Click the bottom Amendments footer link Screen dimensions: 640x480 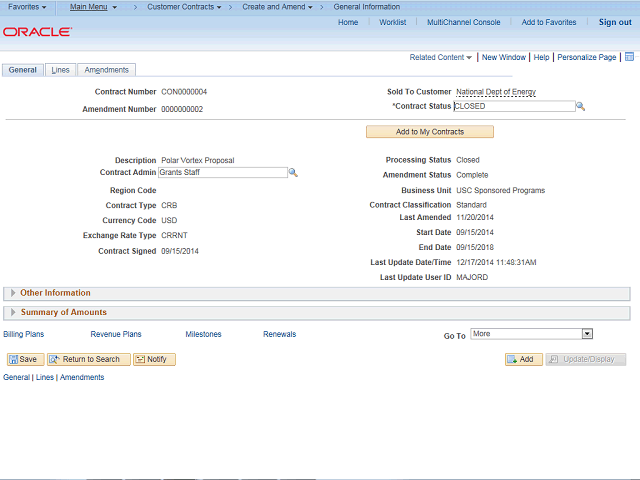[82, 377]
